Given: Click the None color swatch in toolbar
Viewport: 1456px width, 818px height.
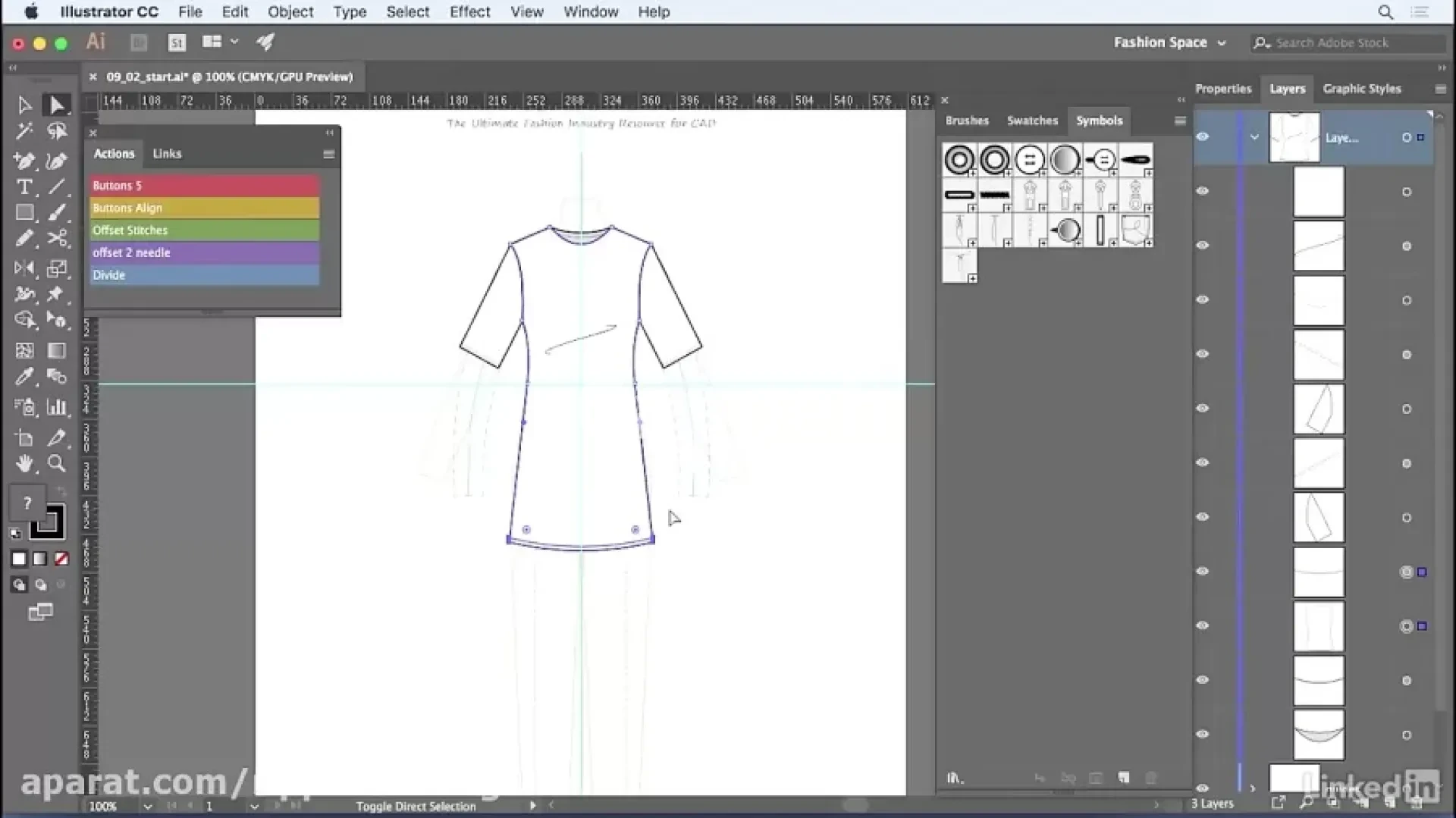Looking at the screenshot, I should tap(61, 559).
